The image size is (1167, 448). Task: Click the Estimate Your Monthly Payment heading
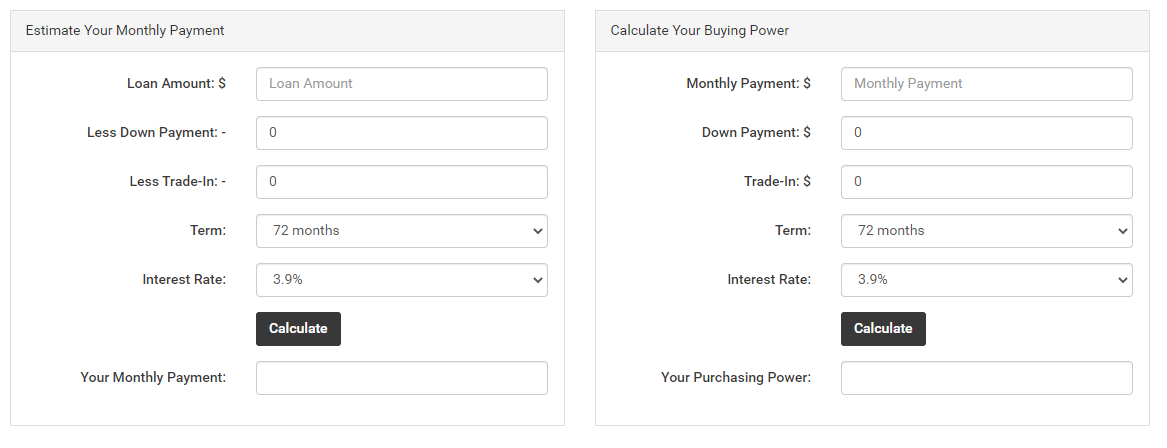125,31
